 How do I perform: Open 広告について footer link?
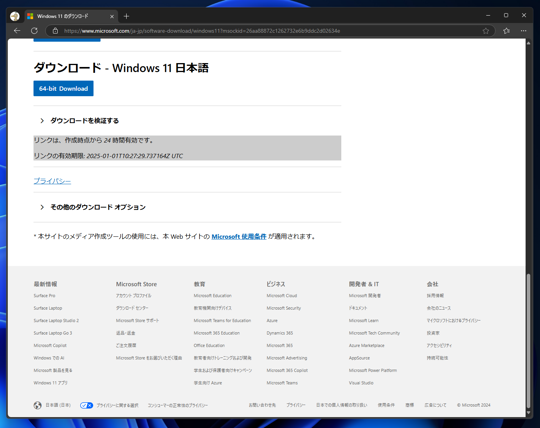435,405
